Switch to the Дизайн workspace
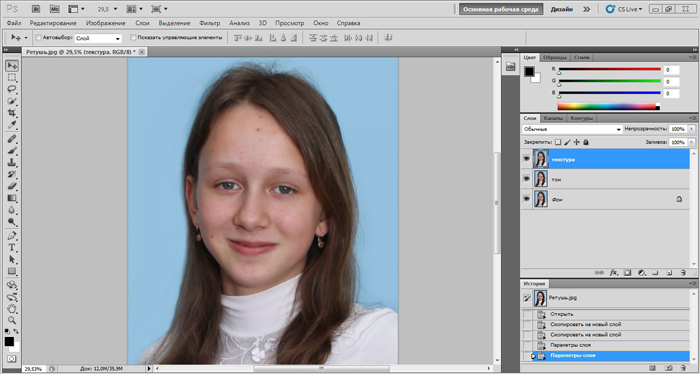 coord(562,9)
